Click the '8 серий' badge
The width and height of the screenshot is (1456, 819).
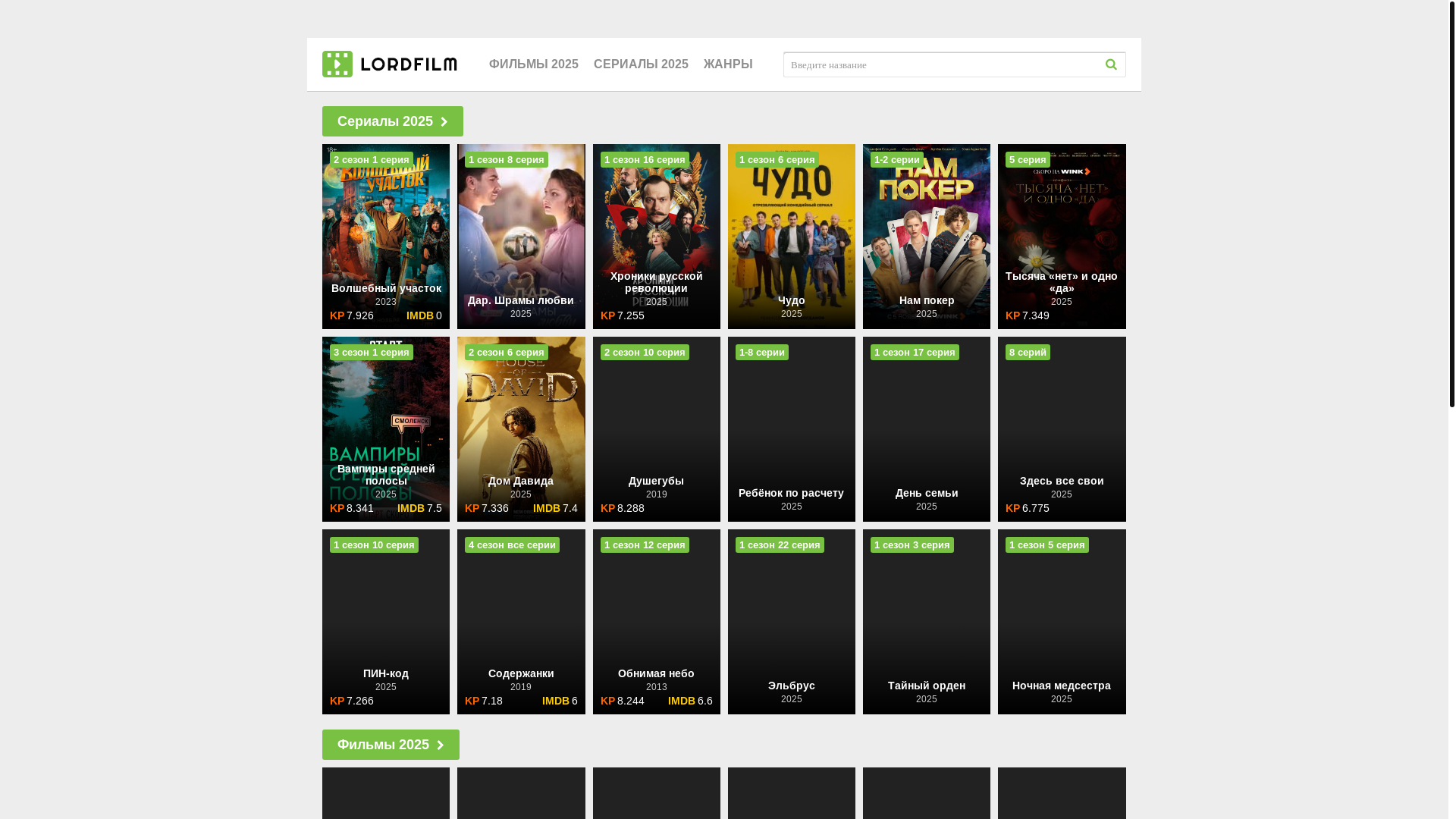pos(1028,353)
